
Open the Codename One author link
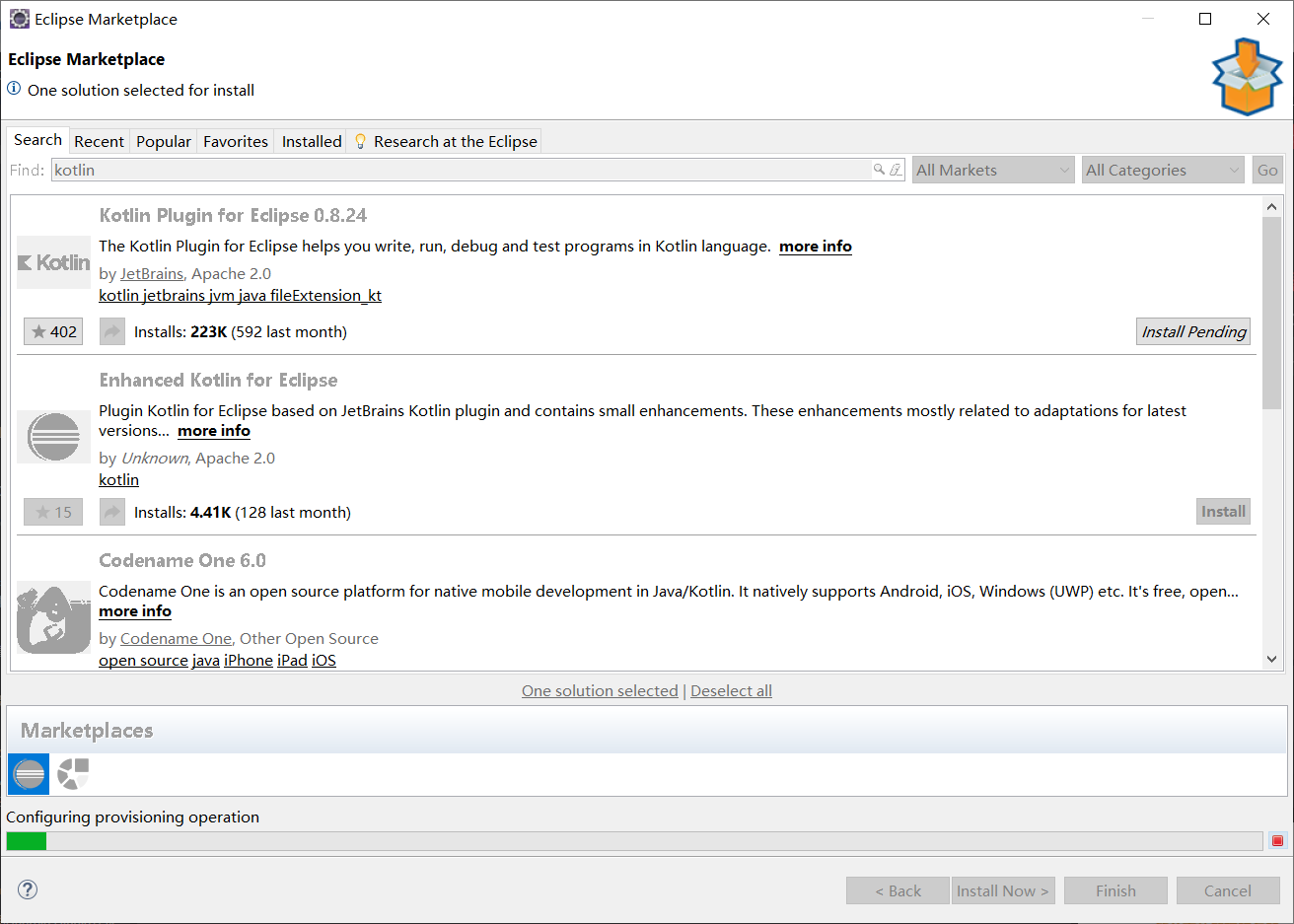(x=176, y=639)
